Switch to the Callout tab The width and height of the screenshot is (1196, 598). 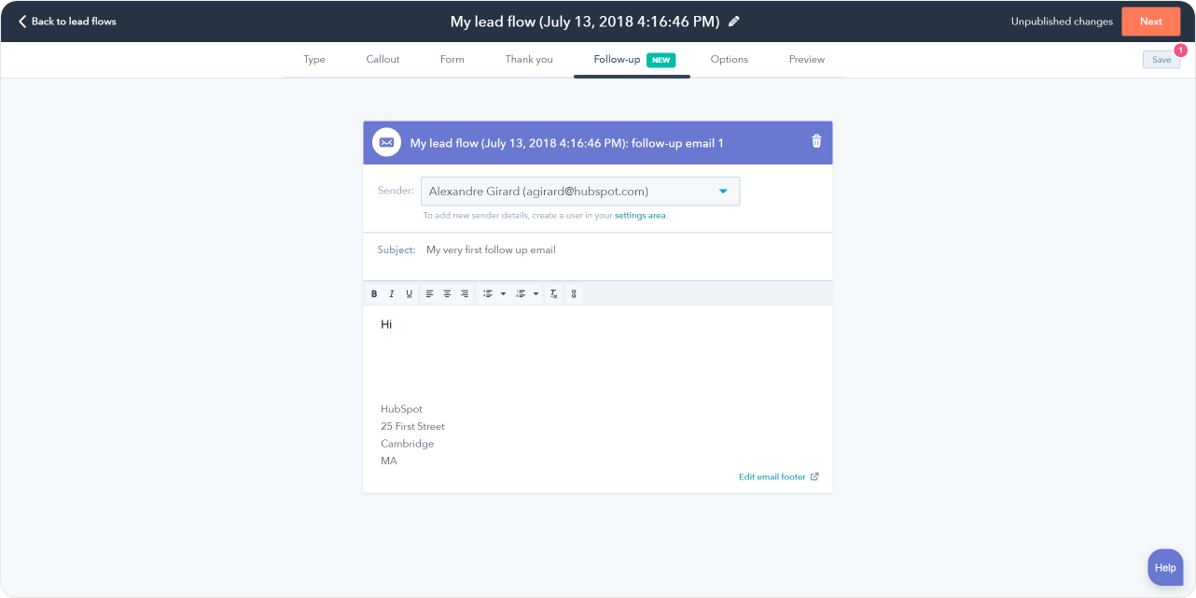coord(382,60)
